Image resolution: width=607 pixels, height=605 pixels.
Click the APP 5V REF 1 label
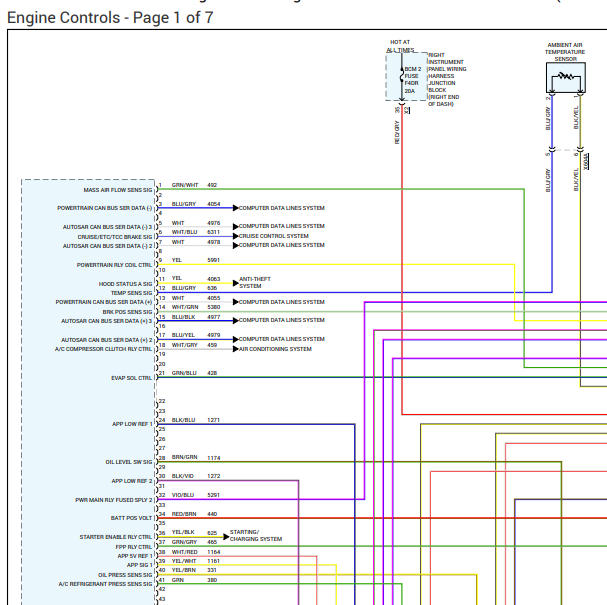(x=135, y=556)
